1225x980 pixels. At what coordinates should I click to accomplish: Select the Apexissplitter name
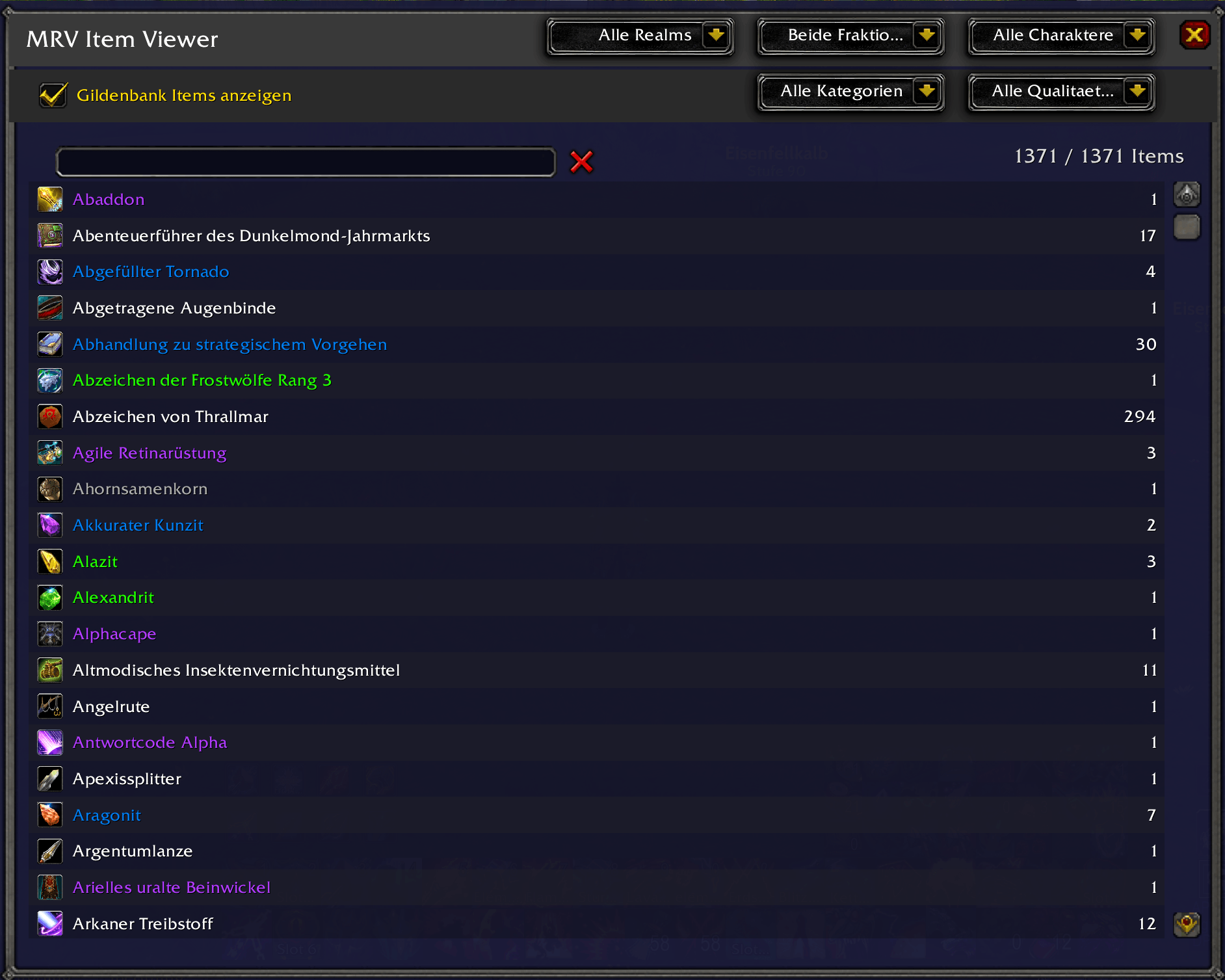(127, 779)
